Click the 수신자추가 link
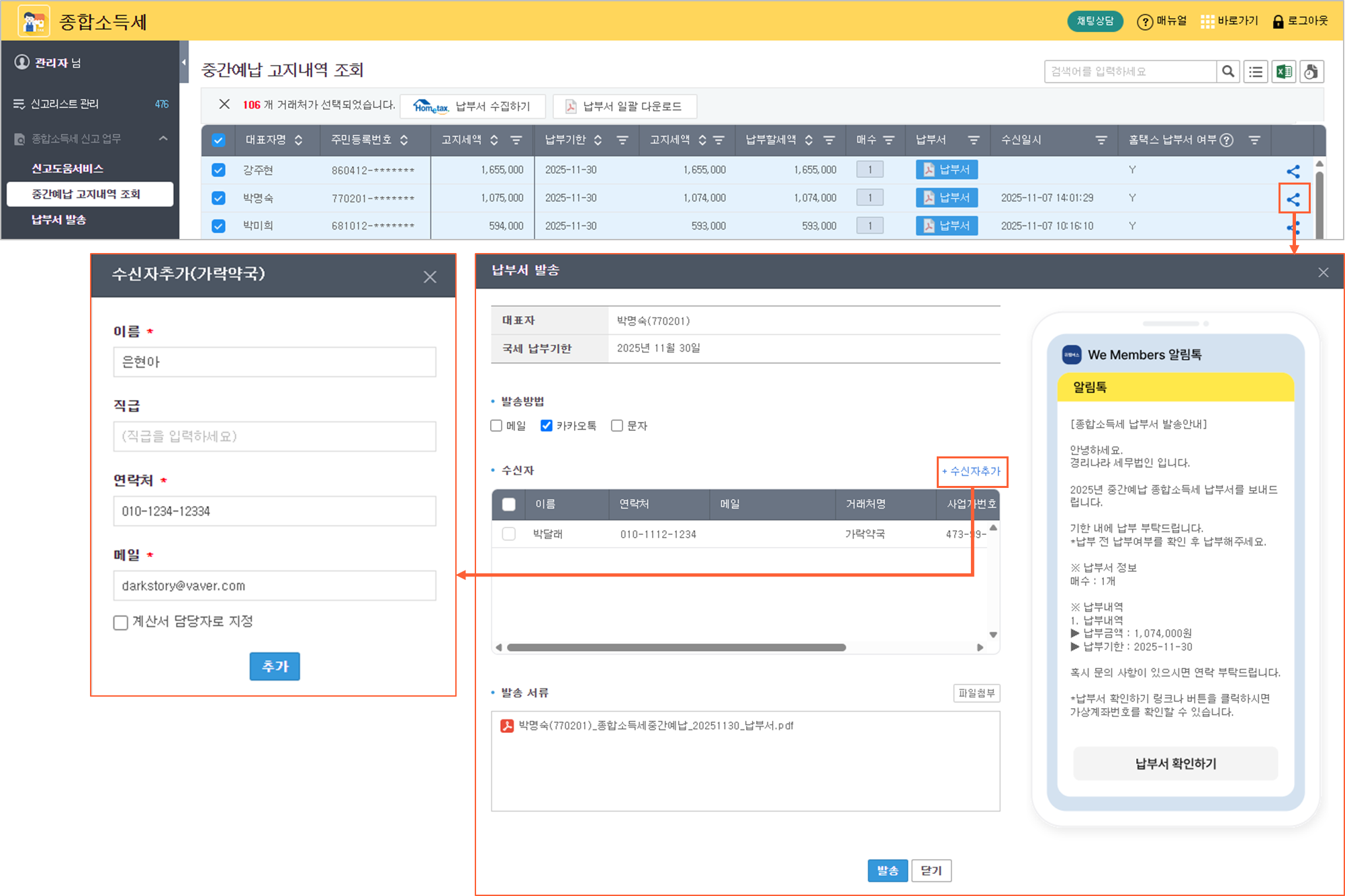Viewport: 1345px width, 896px height. [x=972, y=471]
